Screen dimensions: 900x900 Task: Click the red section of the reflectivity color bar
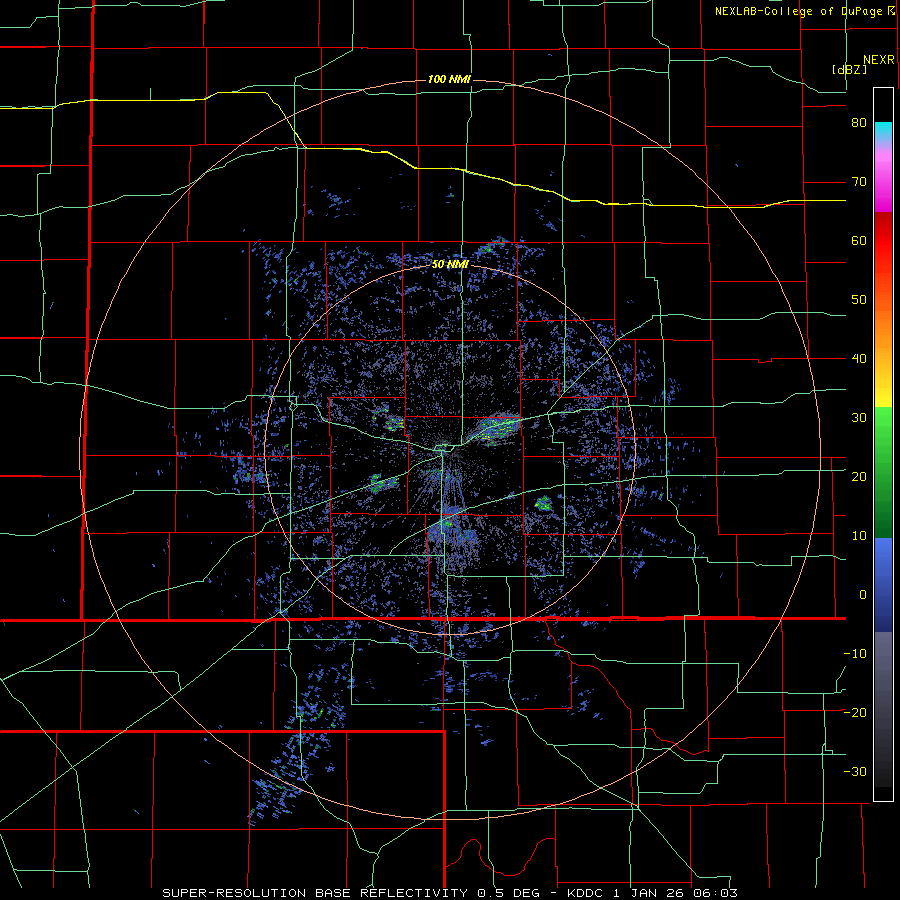[883, 241]
